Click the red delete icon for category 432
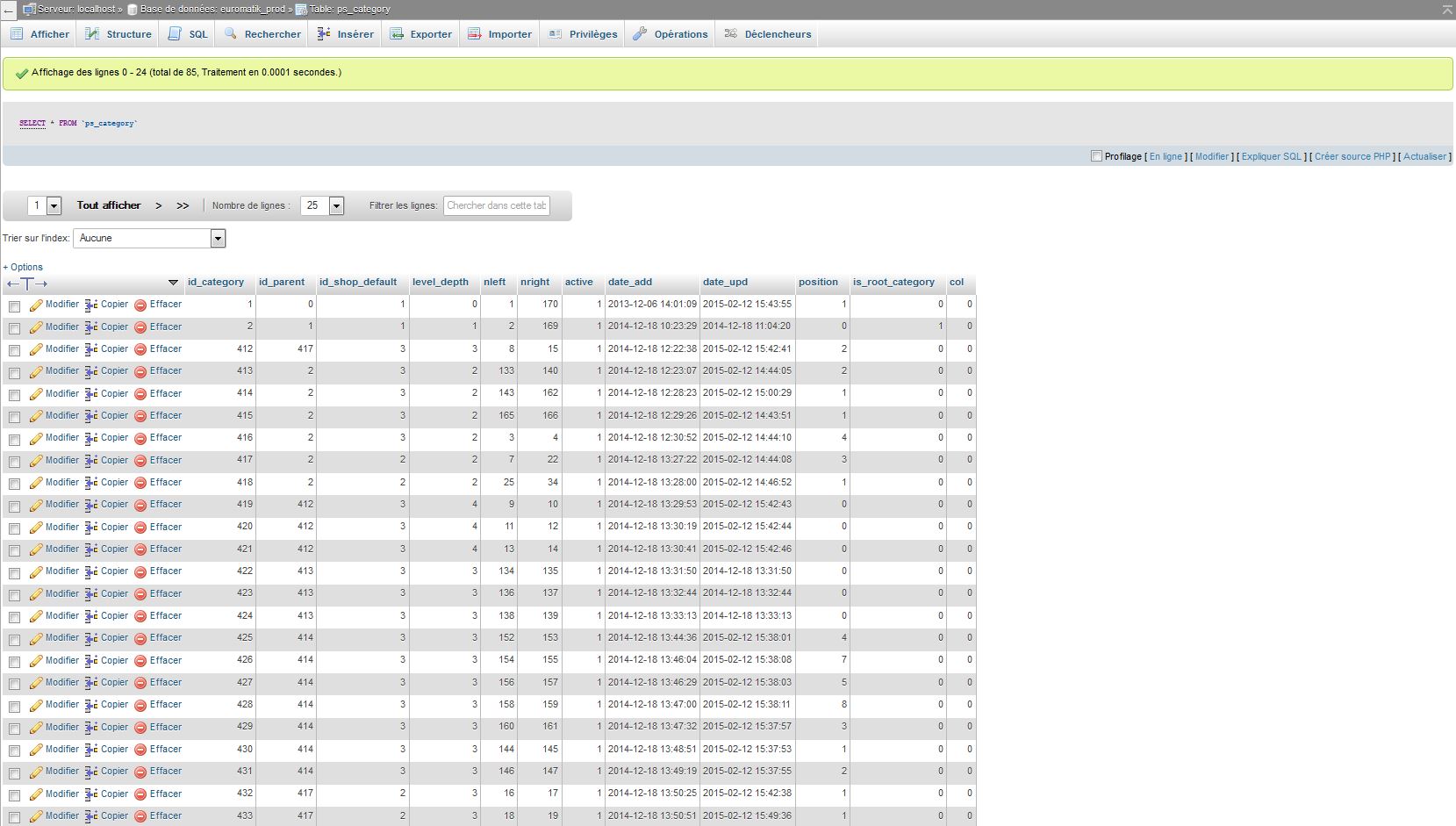Screen dimensions: 1456x826 pyautogui.click(x=140, y=794)
